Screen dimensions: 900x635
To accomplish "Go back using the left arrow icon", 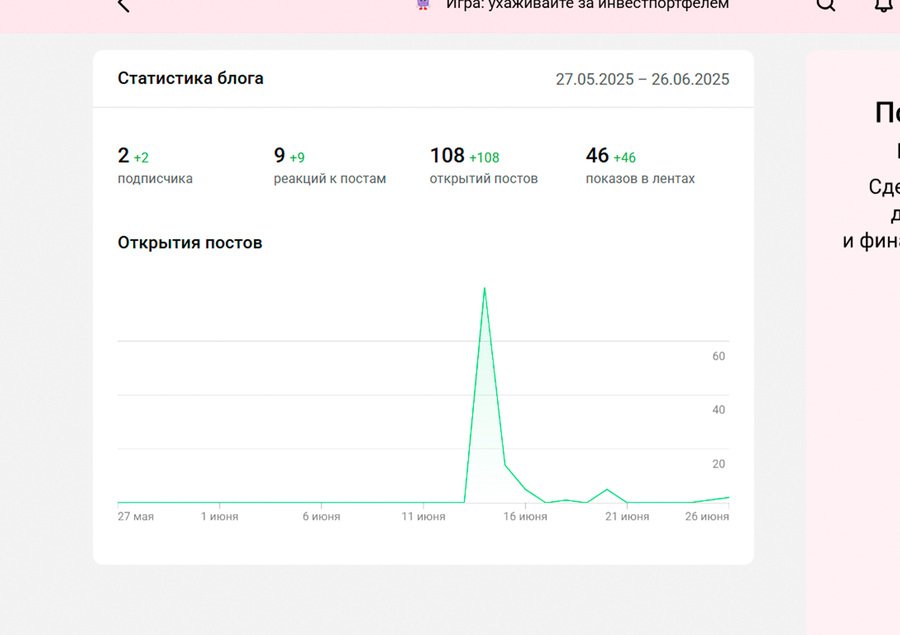I will pyautogui.click(x=123, y=5).
